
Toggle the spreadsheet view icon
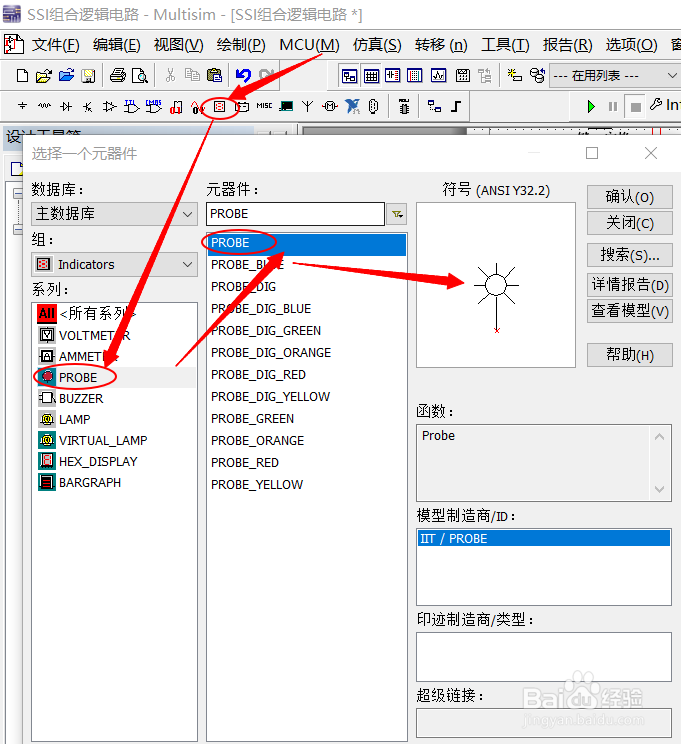[x=371, y=76]
